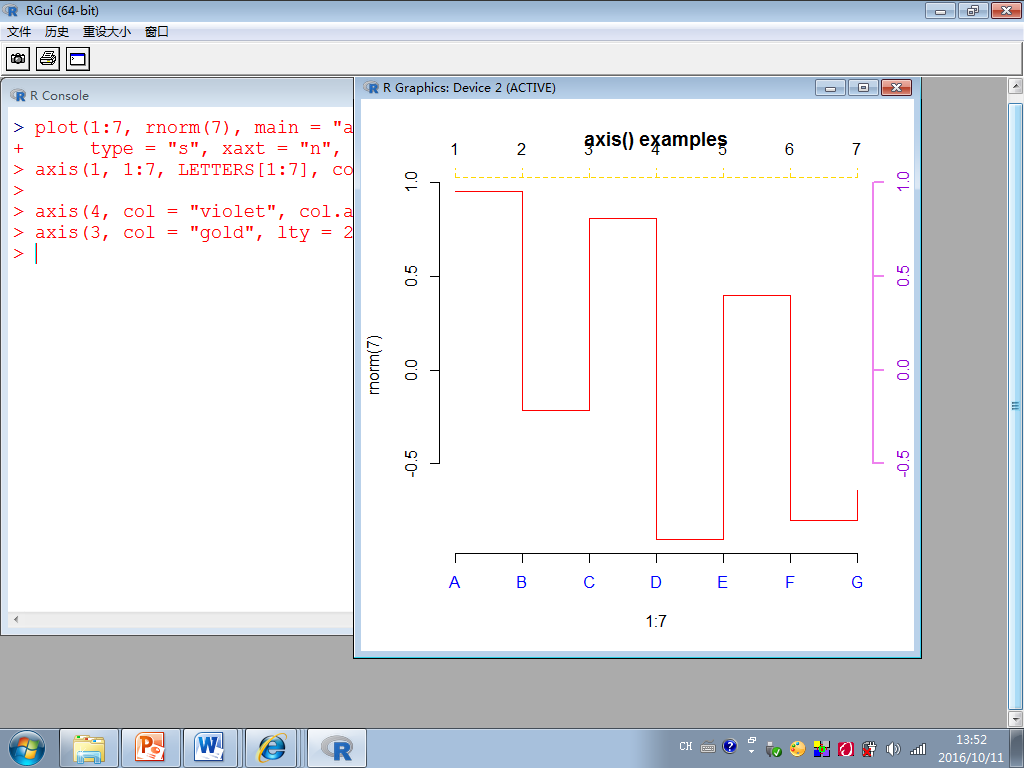Click the RGui vertical scrollbar up arrow

1015,86
